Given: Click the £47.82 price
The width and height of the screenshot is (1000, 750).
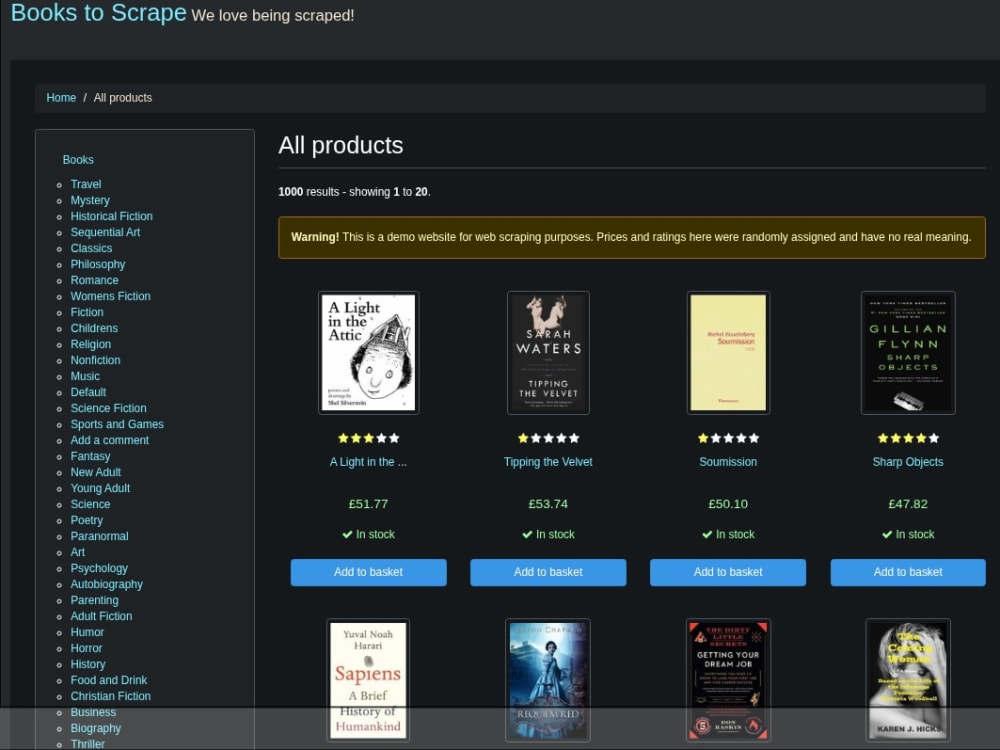Looking at the screenshot, I should tap(908, 504).
